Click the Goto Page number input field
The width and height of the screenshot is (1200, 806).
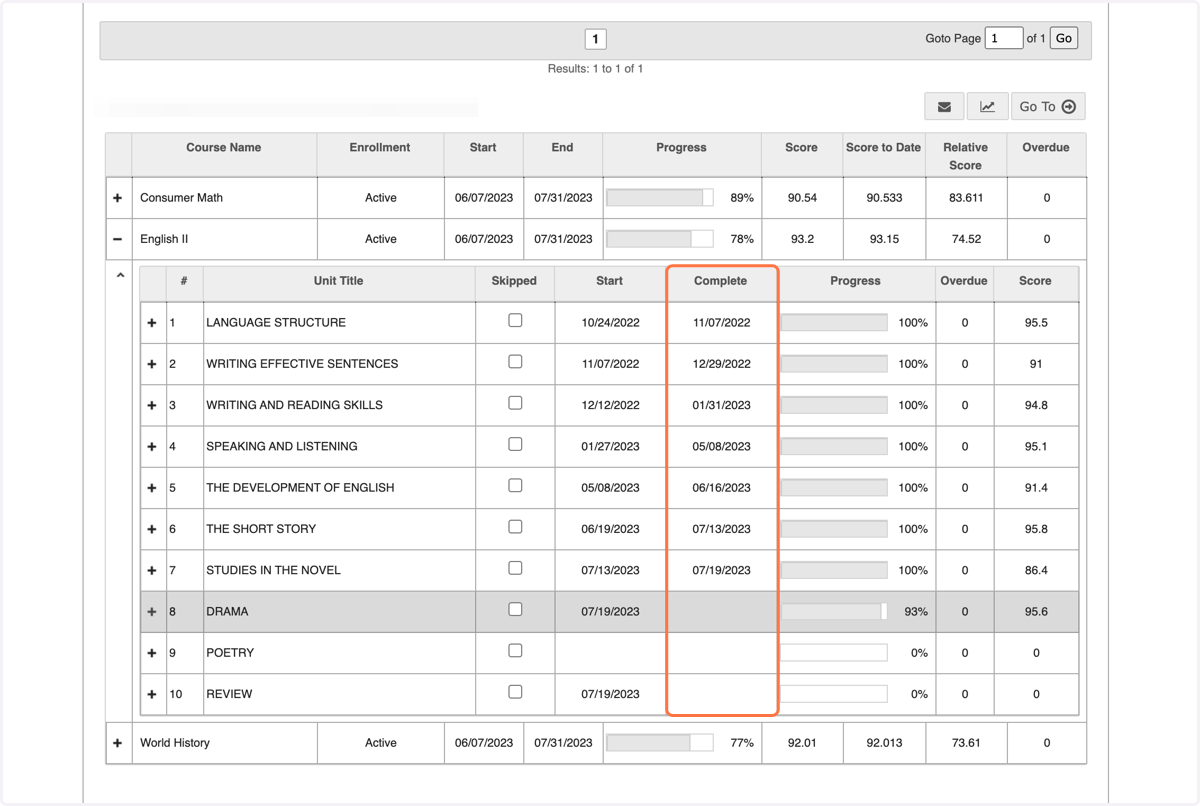[1004, 38]
